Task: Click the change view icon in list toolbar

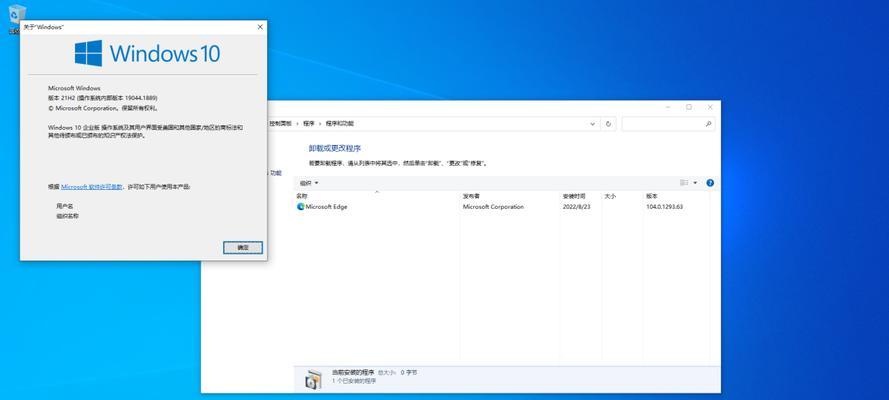Action: pyautogui.click(x=684, y=183)
